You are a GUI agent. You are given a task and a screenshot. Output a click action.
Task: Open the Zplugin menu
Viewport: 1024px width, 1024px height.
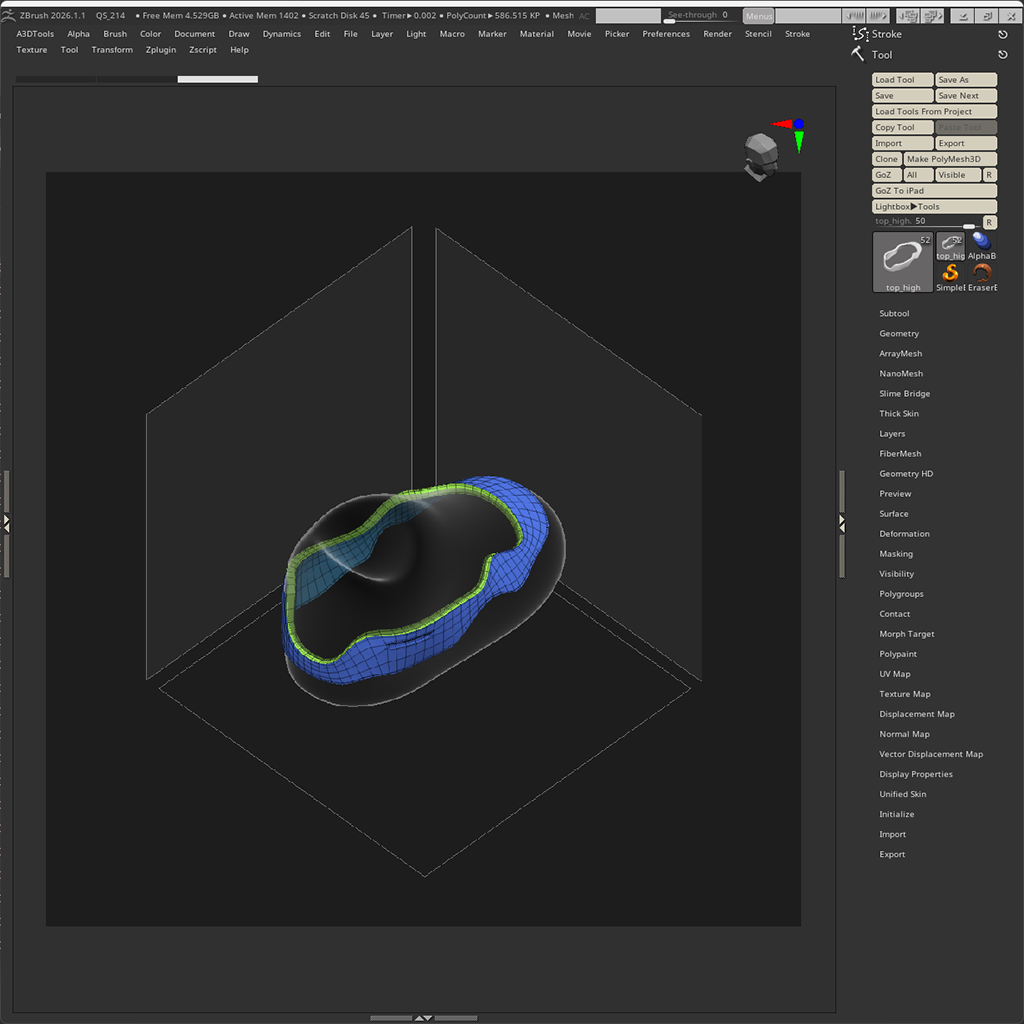click(161, 50)
